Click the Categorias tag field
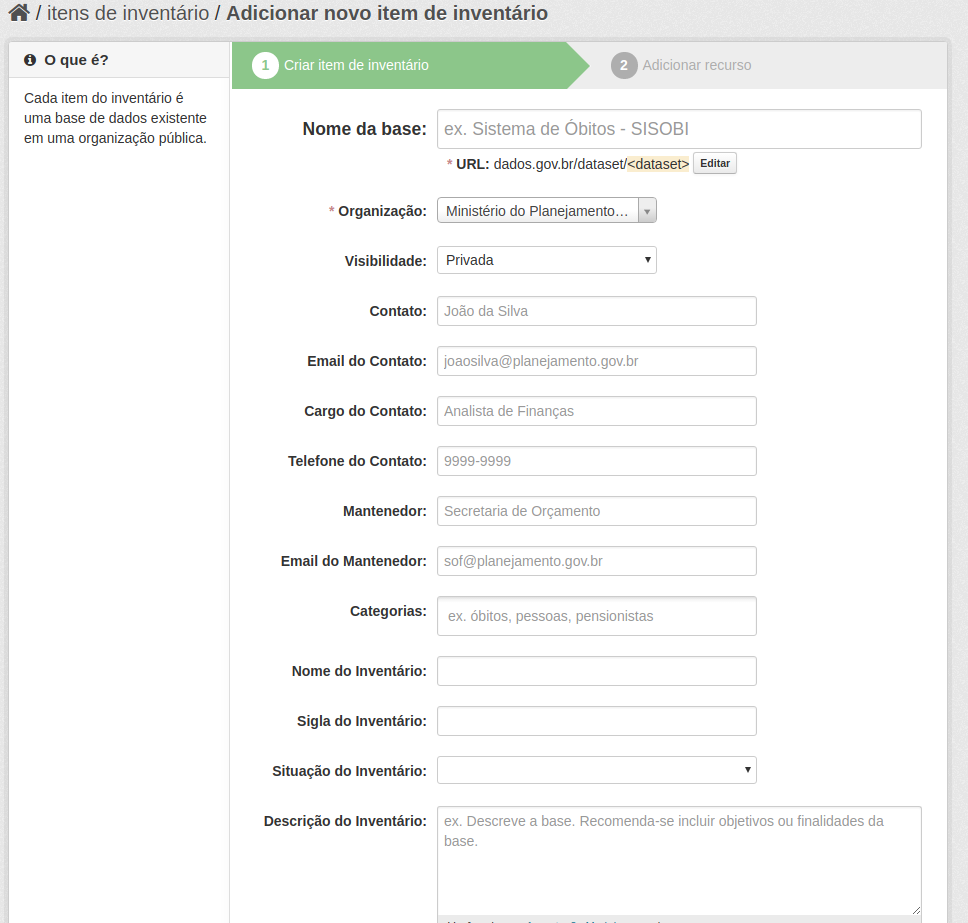 click(596, 616)
